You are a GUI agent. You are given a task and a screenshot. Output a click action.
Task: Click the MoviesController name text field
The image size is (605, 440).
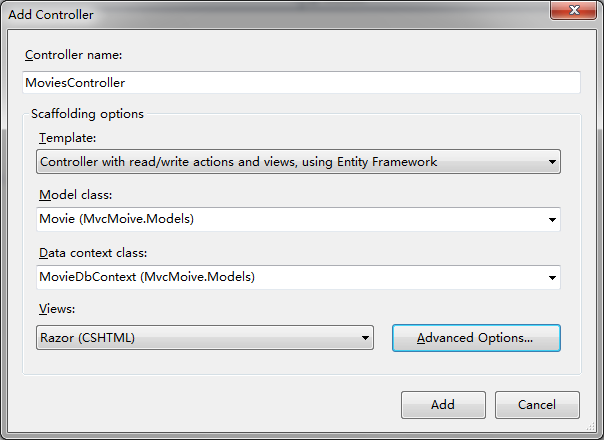pyautogui.click(x=301, y=82)
